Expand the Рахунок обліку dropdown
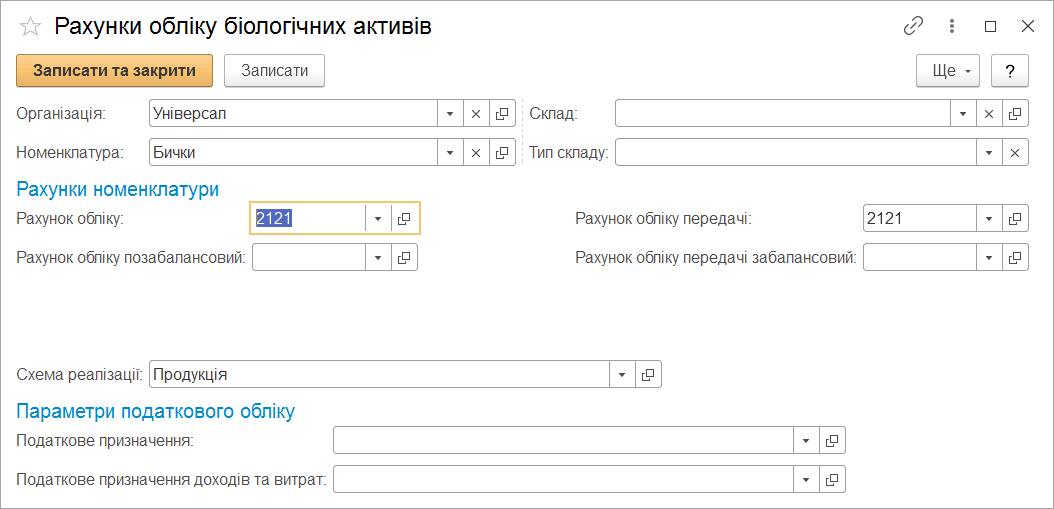Image resolution: width=1054 pixels, height=509 pixels. (378, 219)
